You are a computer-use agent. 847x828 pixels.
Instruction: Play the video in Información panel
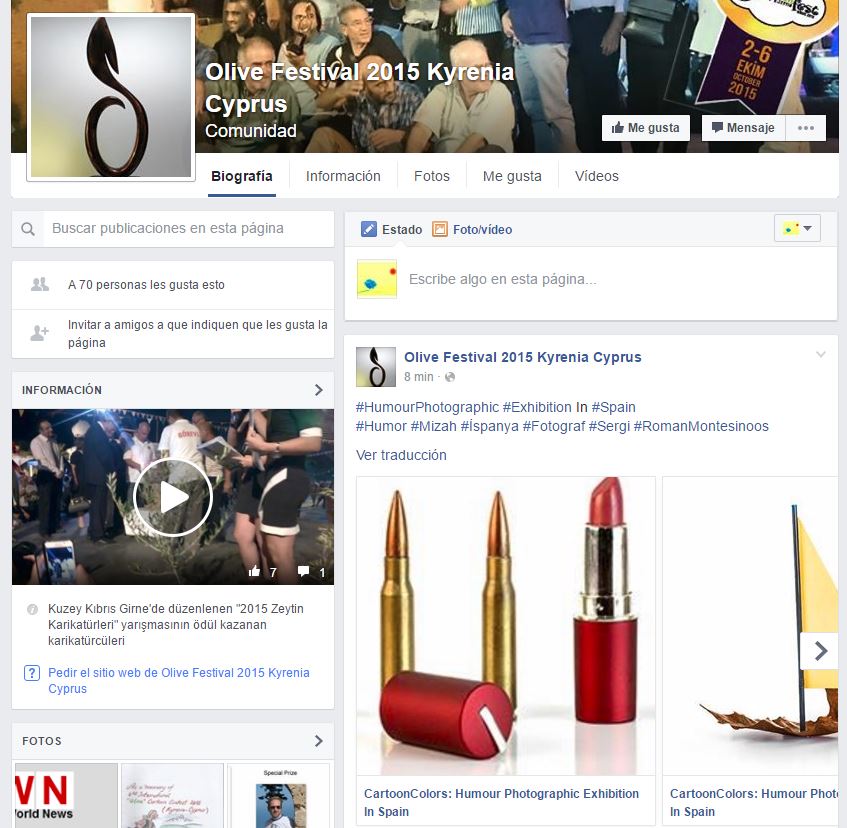[172, 497]
